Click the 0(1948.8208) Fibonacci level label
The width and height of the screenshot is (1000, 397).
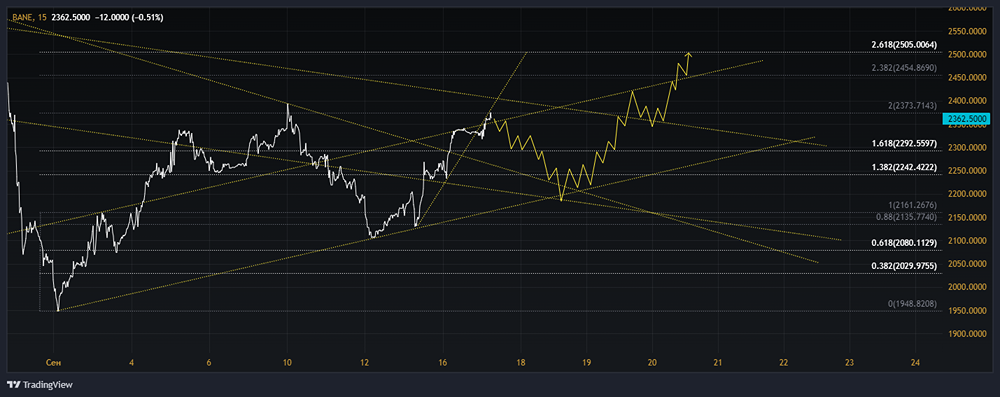(x=912, y=304)
